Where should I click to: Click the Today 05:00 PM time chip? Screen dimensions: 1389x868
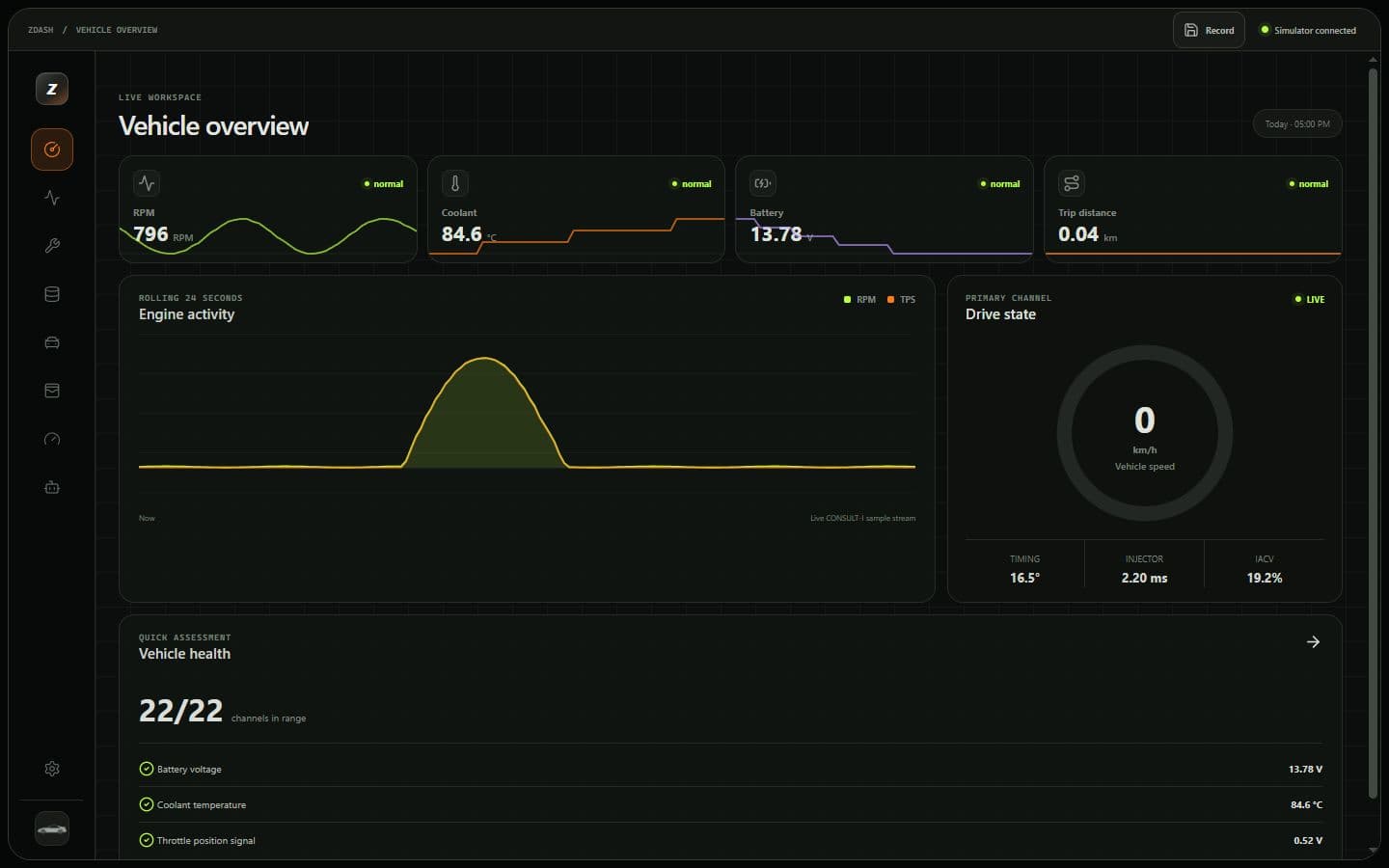point(1297,123)
